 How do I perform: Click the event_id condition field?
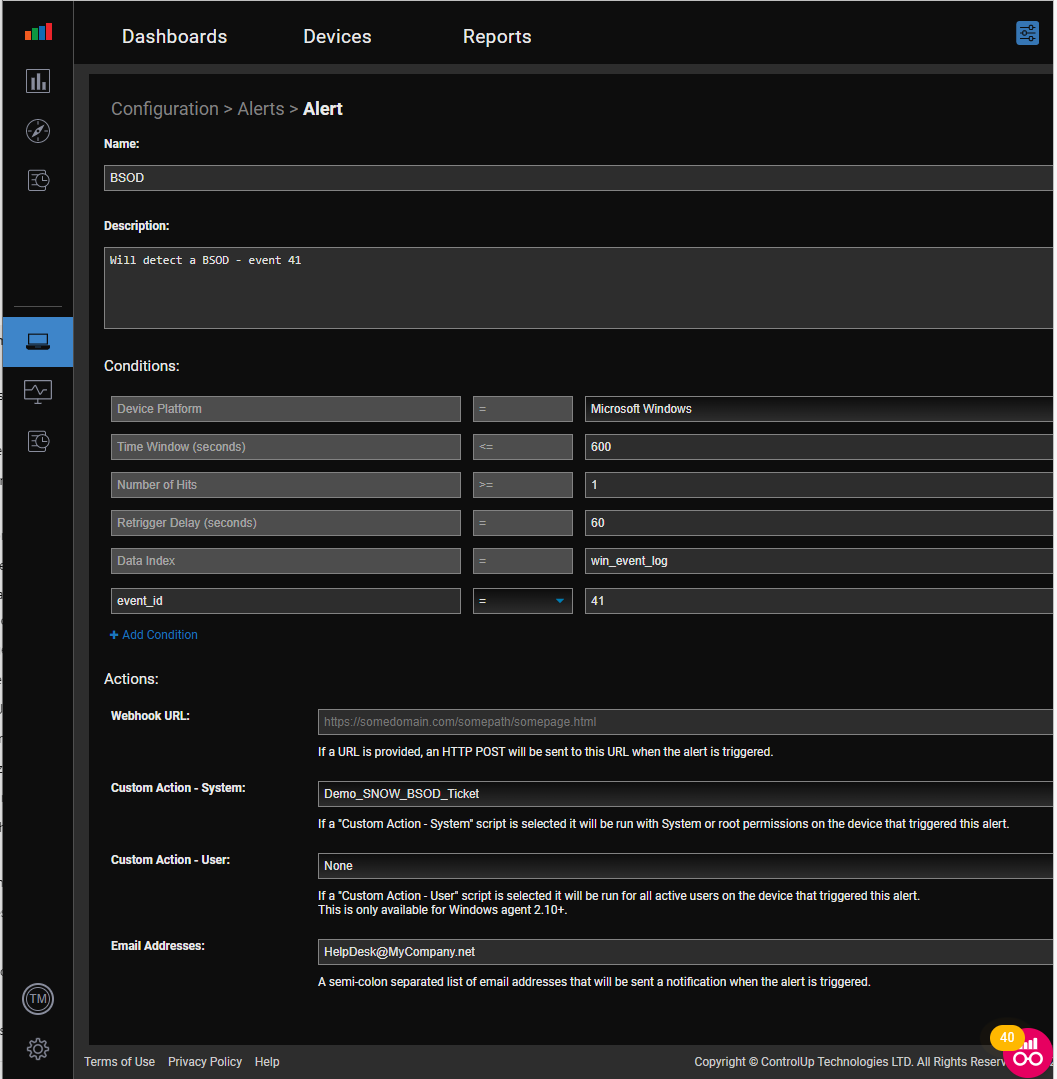coord(286,601)
